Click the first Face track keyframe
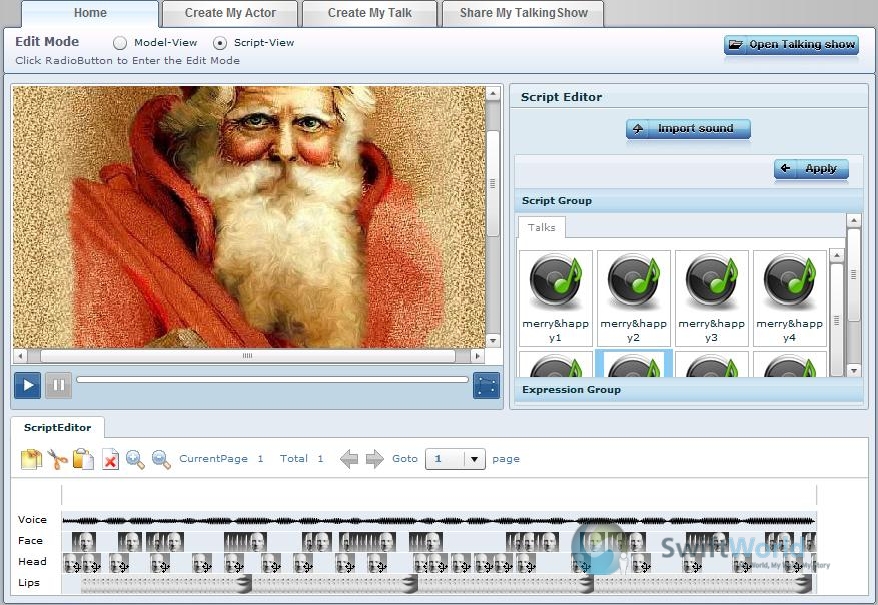The width and height of the screenshot is (878, 605). click(x=84, y=542)
